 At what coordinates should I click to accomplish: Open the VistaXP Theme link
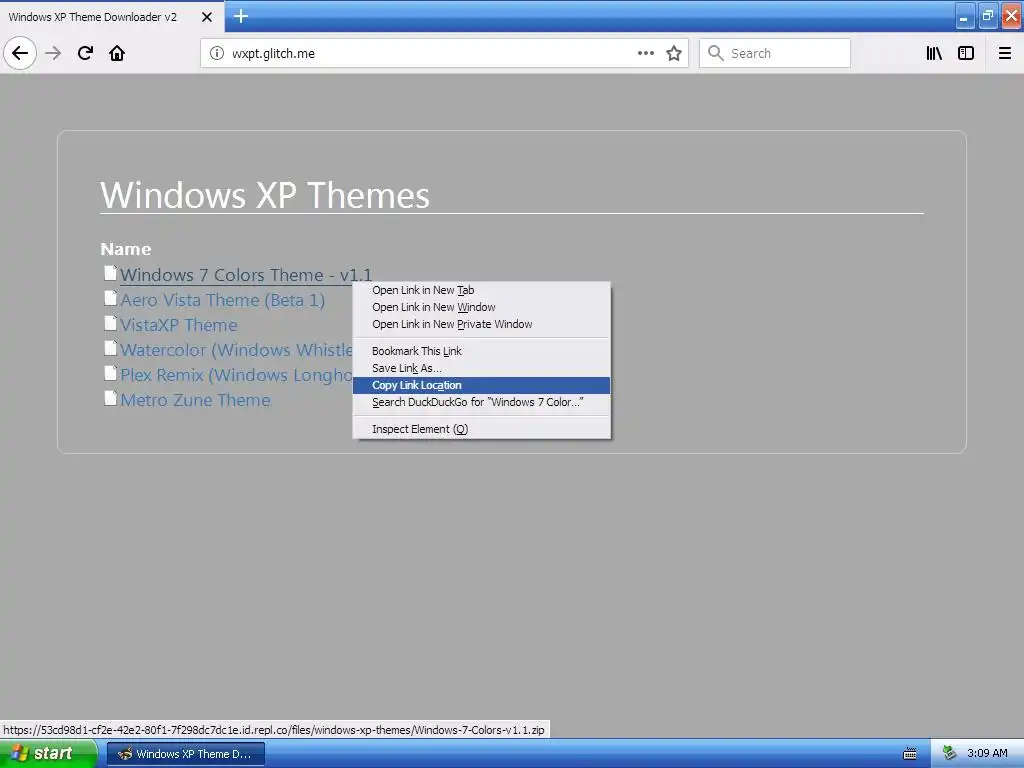tap(178, 325)
